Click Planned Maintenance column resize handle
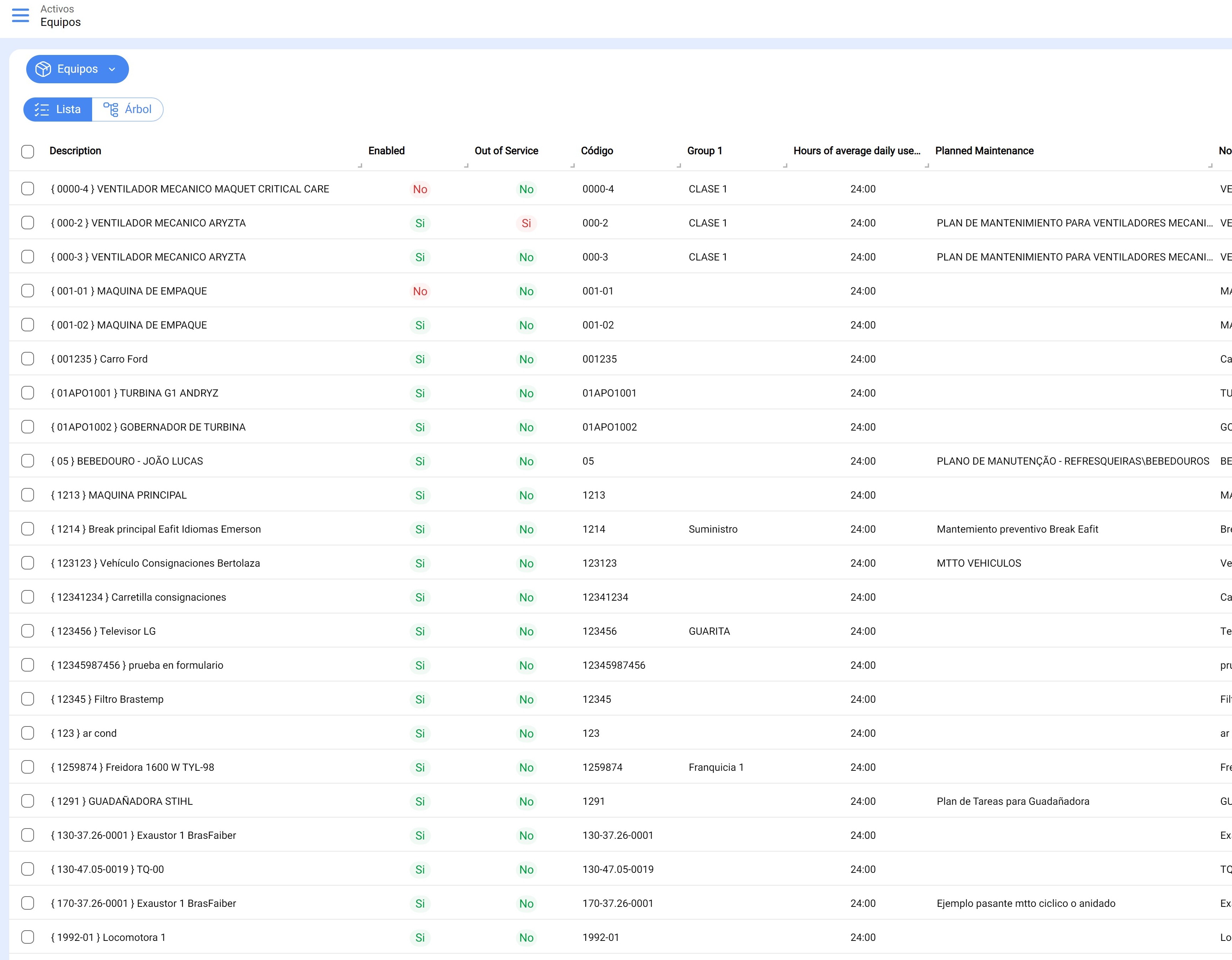Viewport: 1232px width, 960px height. pyautogui.click(x=1210, y=166)
